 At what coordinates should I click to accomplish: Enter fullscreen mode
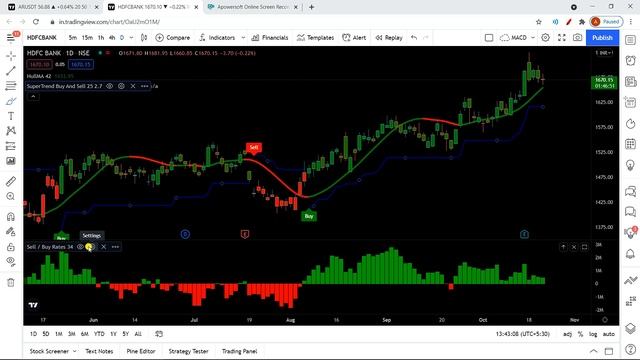[x=562, y=38]
